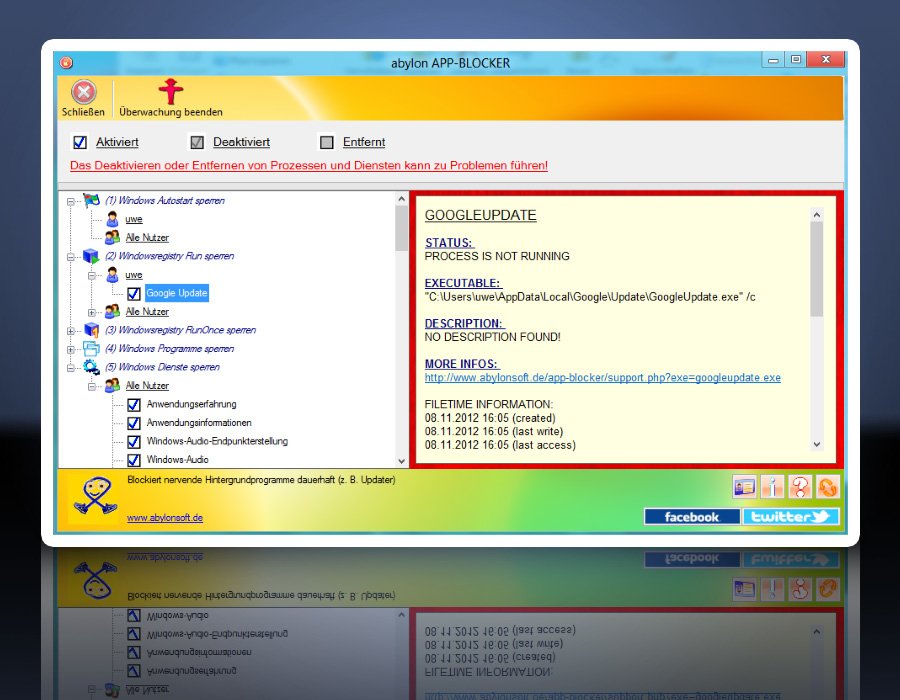Expand Alle Nutzer under Windowsregistry Run

(92, 313)
